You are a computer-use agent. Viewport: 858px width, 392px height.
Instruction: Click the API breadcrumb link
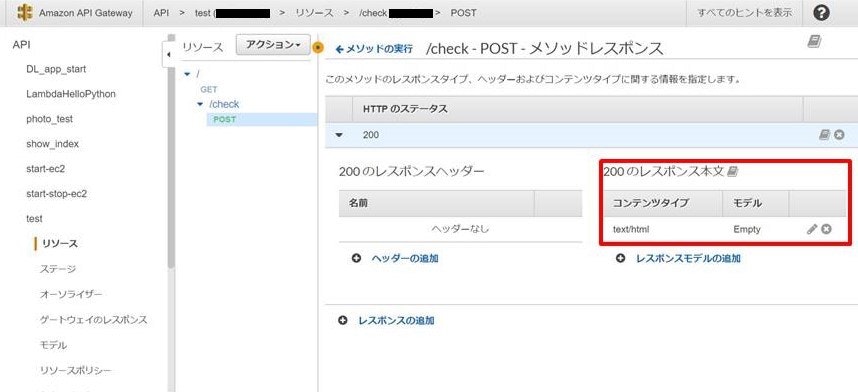pos(161,13)
